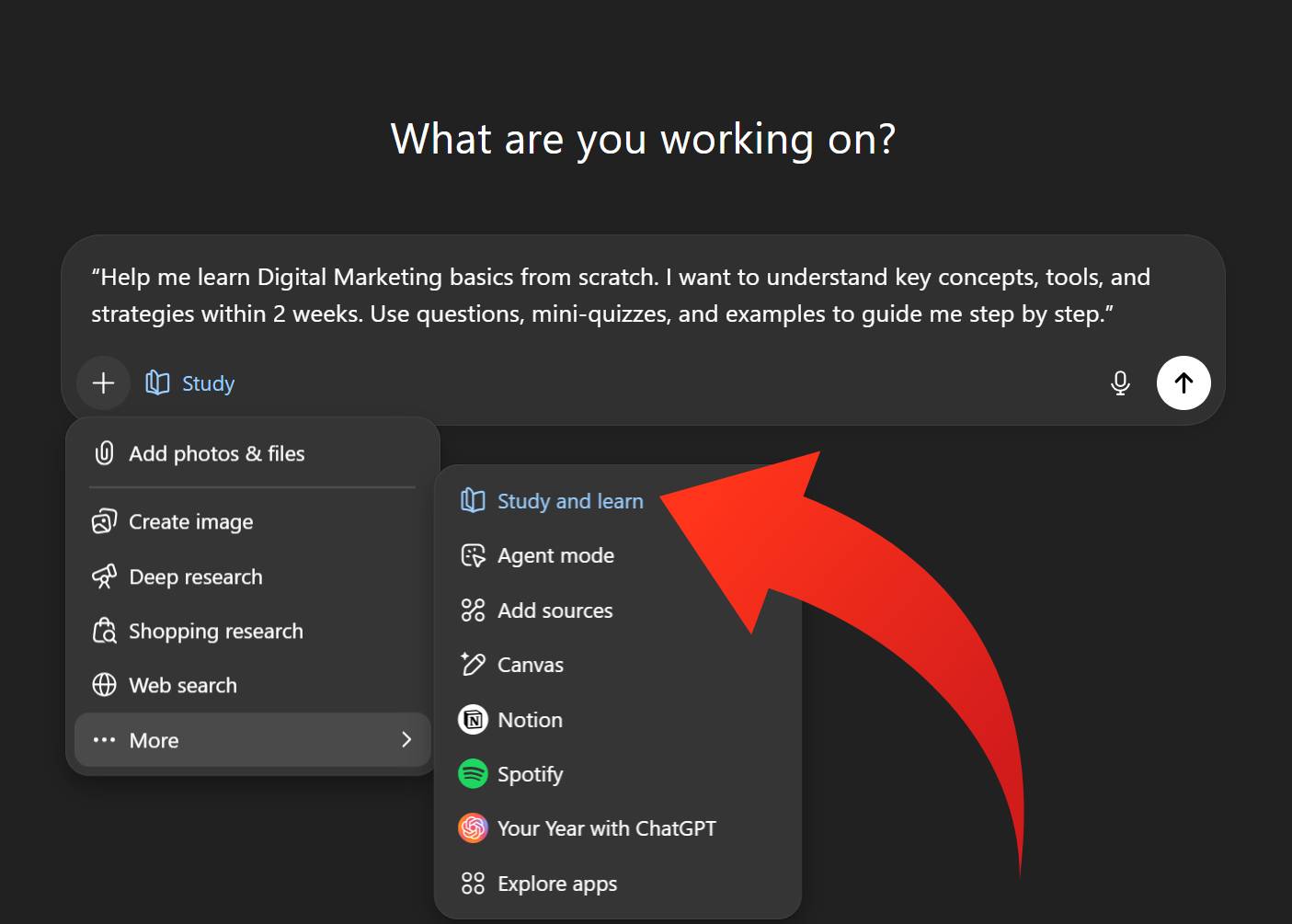Choose Deep research option
The width and height of the screenshot is (1292, 924).
(x=195, y=576)
